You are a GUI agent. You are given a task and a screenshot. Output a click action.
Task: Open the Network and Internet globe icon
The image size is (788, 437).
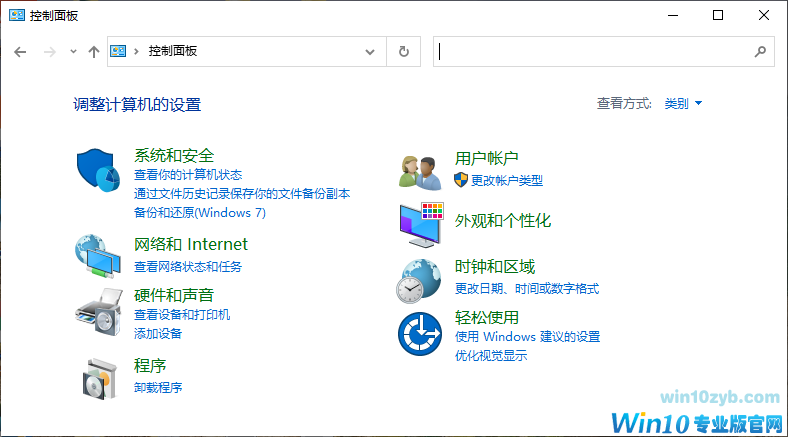98,256
